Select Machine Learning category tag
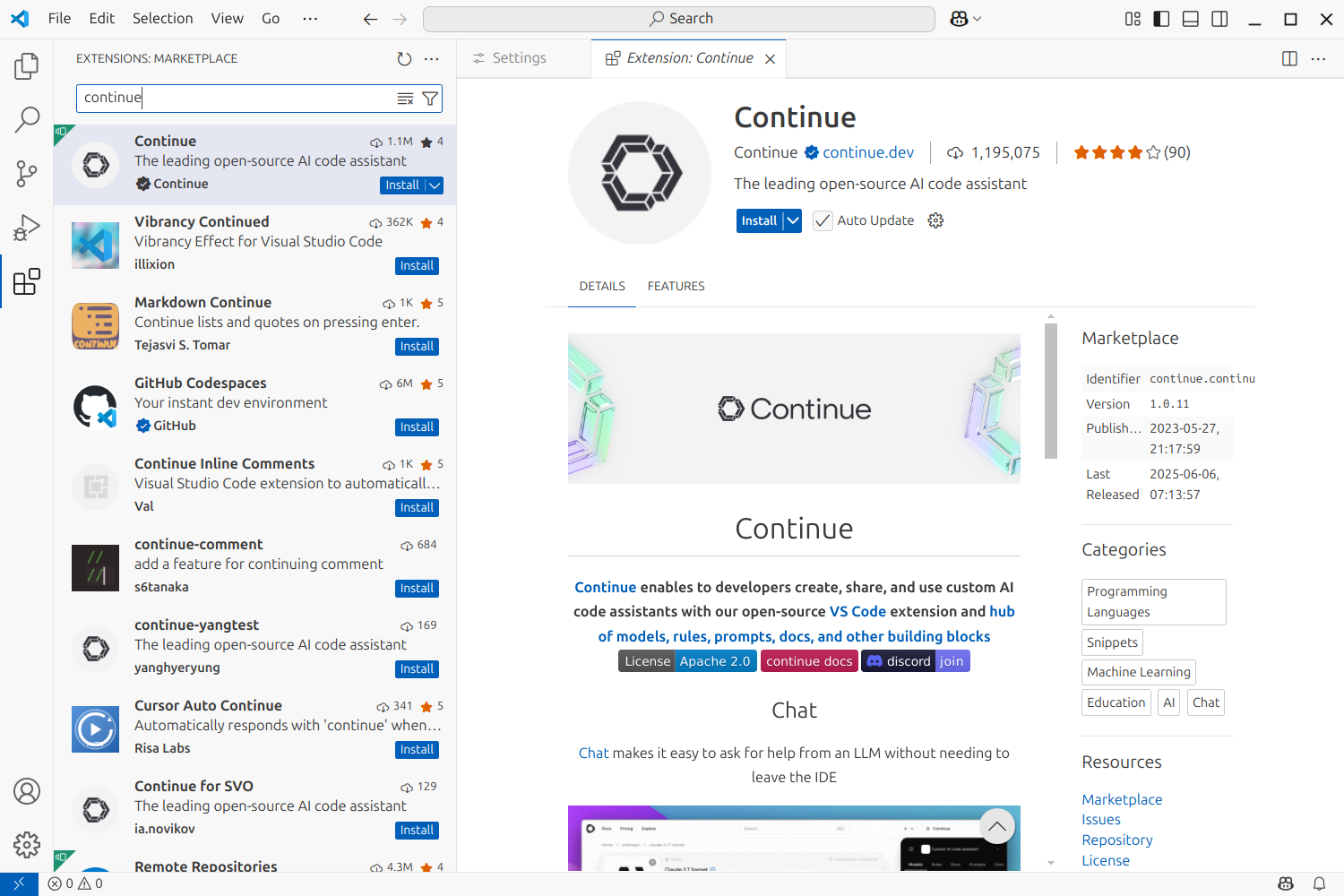Screen dimensions: 1344x896 (x=1139, y=672)
